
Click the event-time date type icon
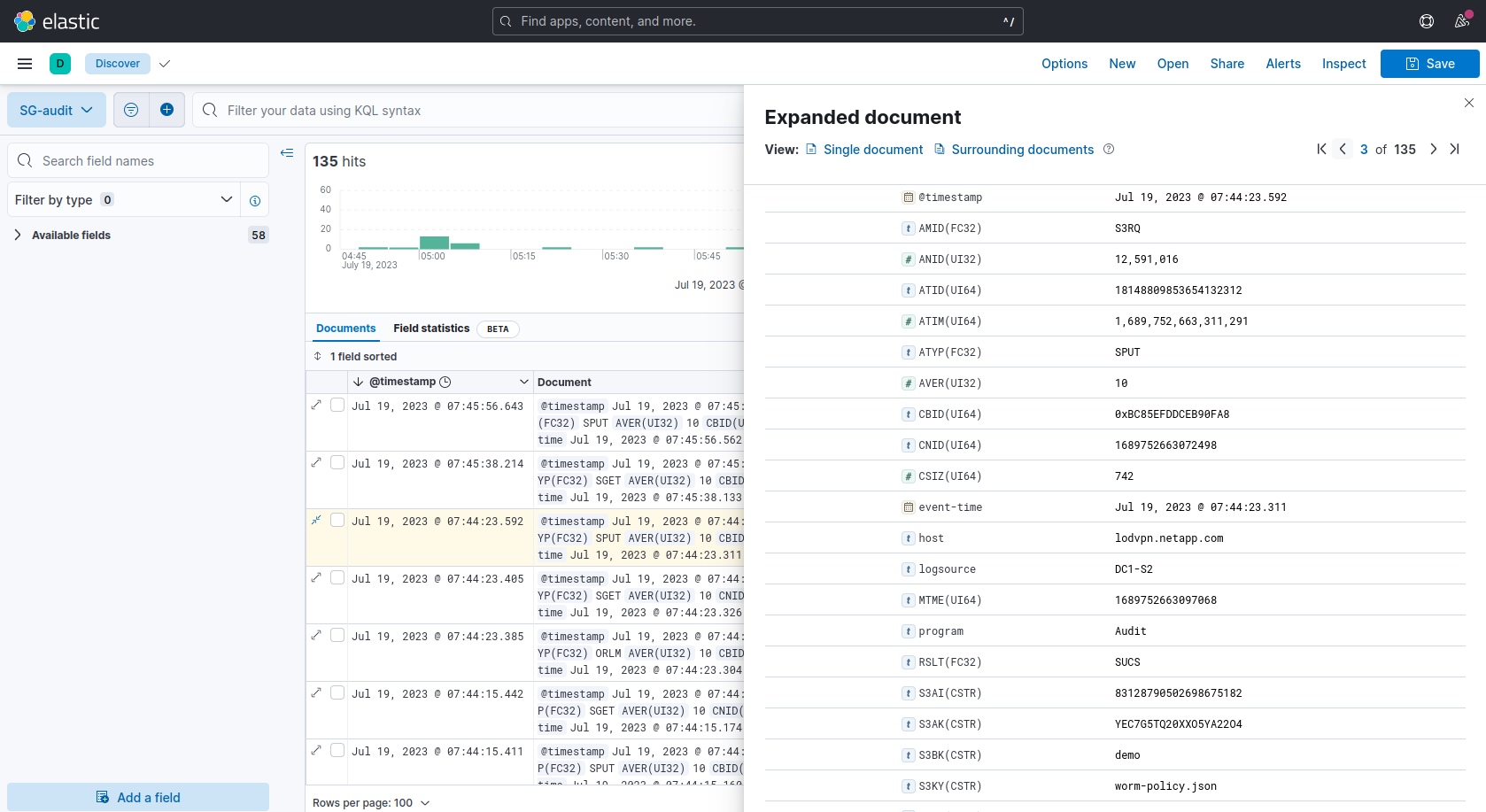tap(908, 507)
